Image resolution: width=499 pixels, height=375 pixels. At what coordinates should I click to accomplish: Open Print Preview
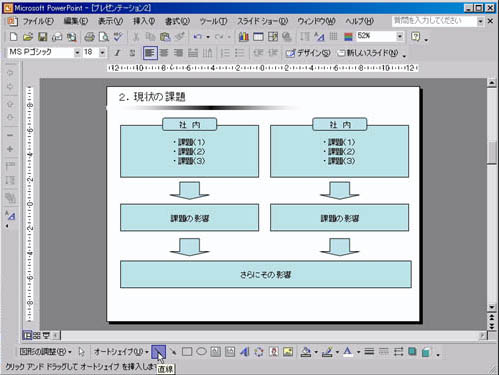[x=104, y=37]
